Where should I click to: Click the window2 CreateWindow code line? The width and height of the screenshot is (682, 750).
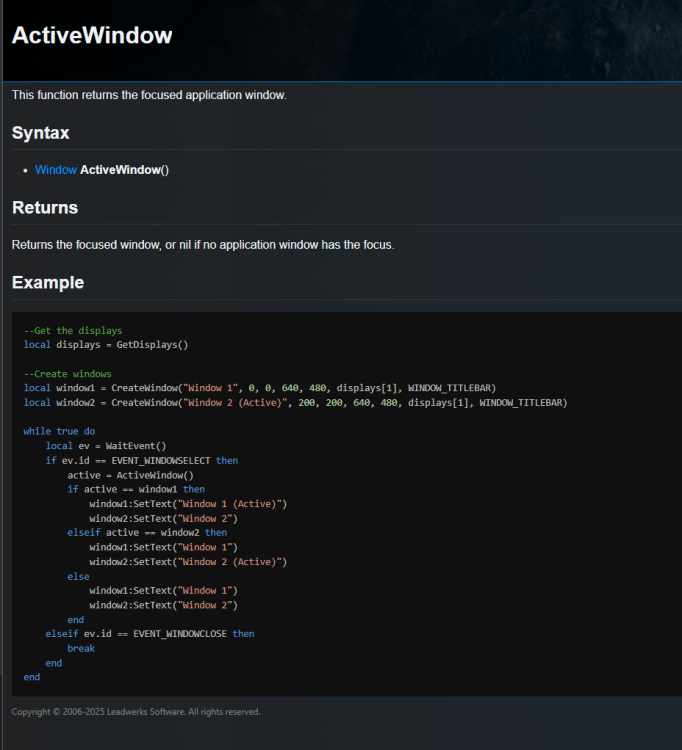pos(295,403)
